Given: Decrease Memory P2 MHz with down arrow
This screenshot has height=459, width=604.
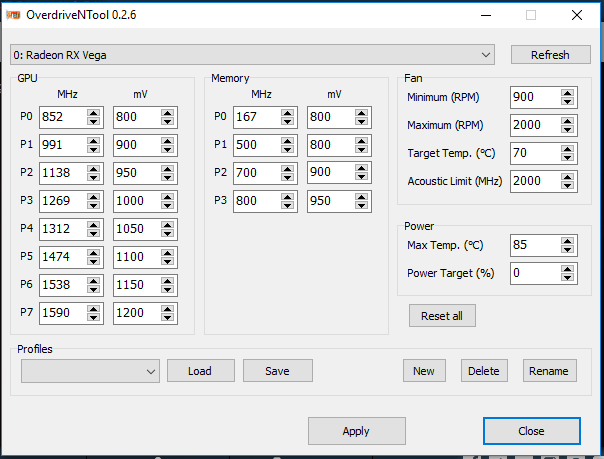Looking at the screenshot, I should pyautogui.click(x=288, y=177).
